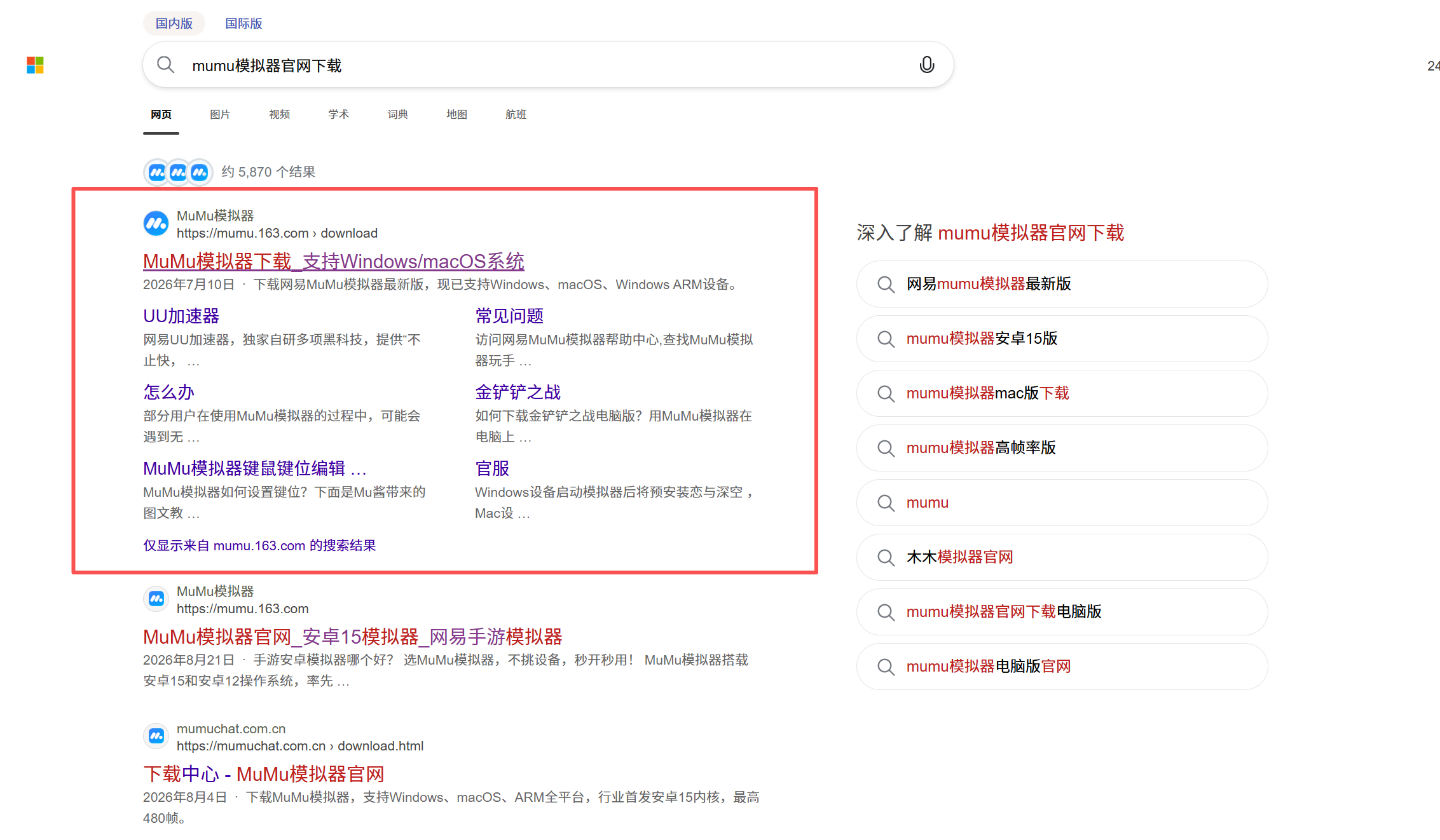Image resolution: width=1440 pixels, height=840 pixels.
Task: Search suggestion mumu模拟器电脑版官网
Action: (1062, 667)
